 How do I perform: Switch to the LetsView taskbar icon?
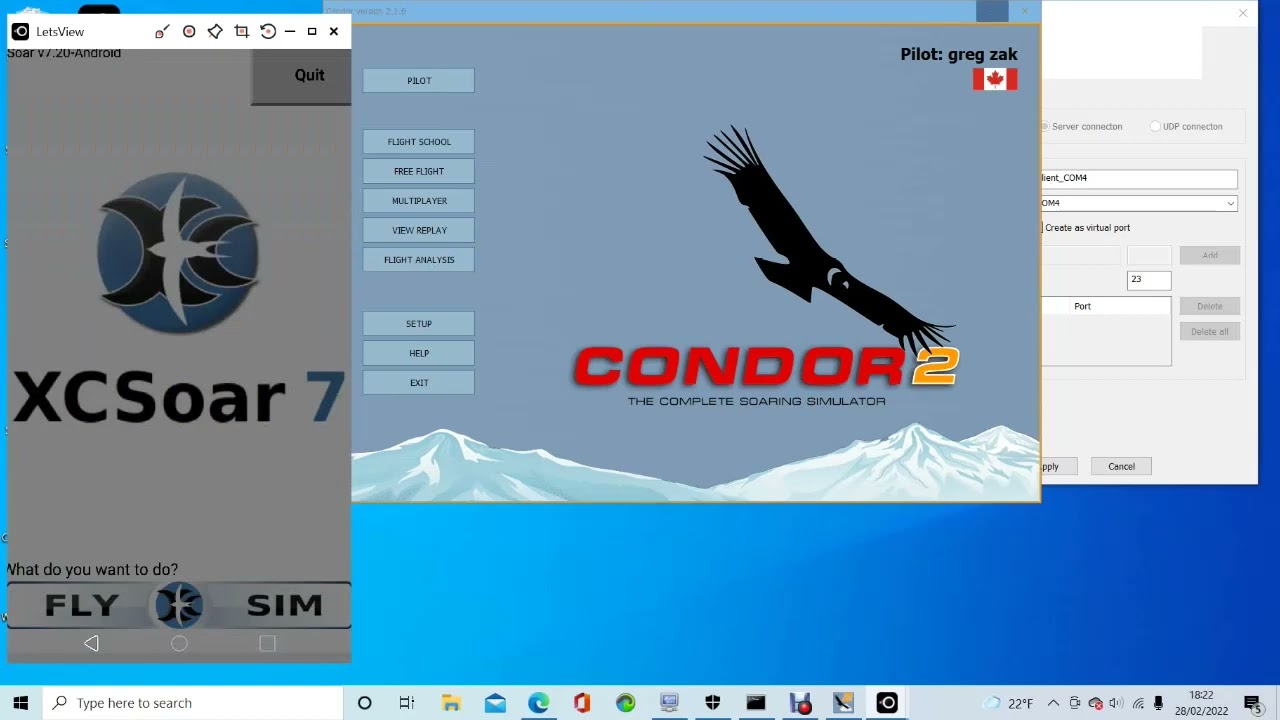point(887,703)
